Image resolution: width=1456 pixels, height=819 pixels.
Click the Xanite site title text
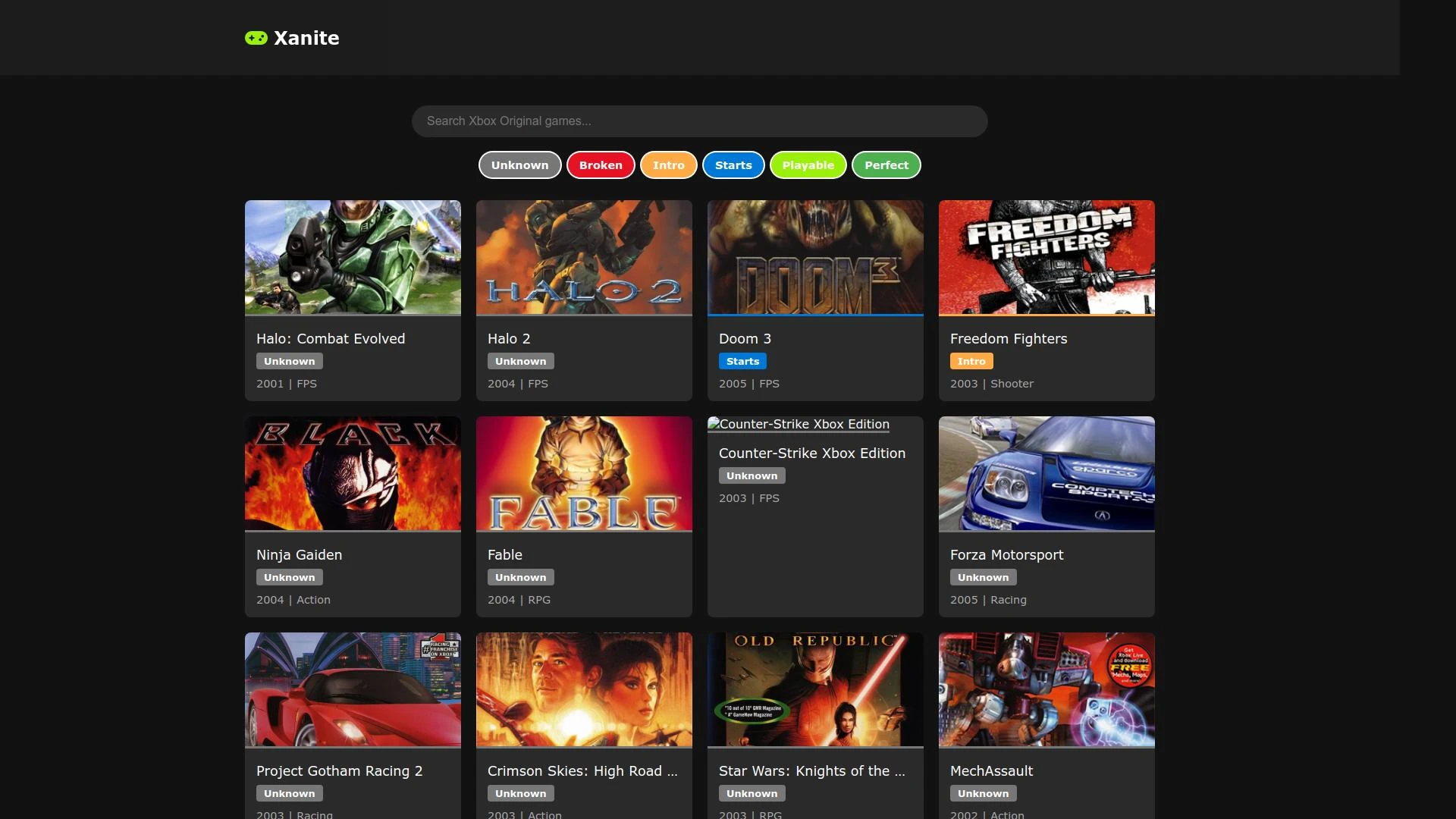point(306,38)
